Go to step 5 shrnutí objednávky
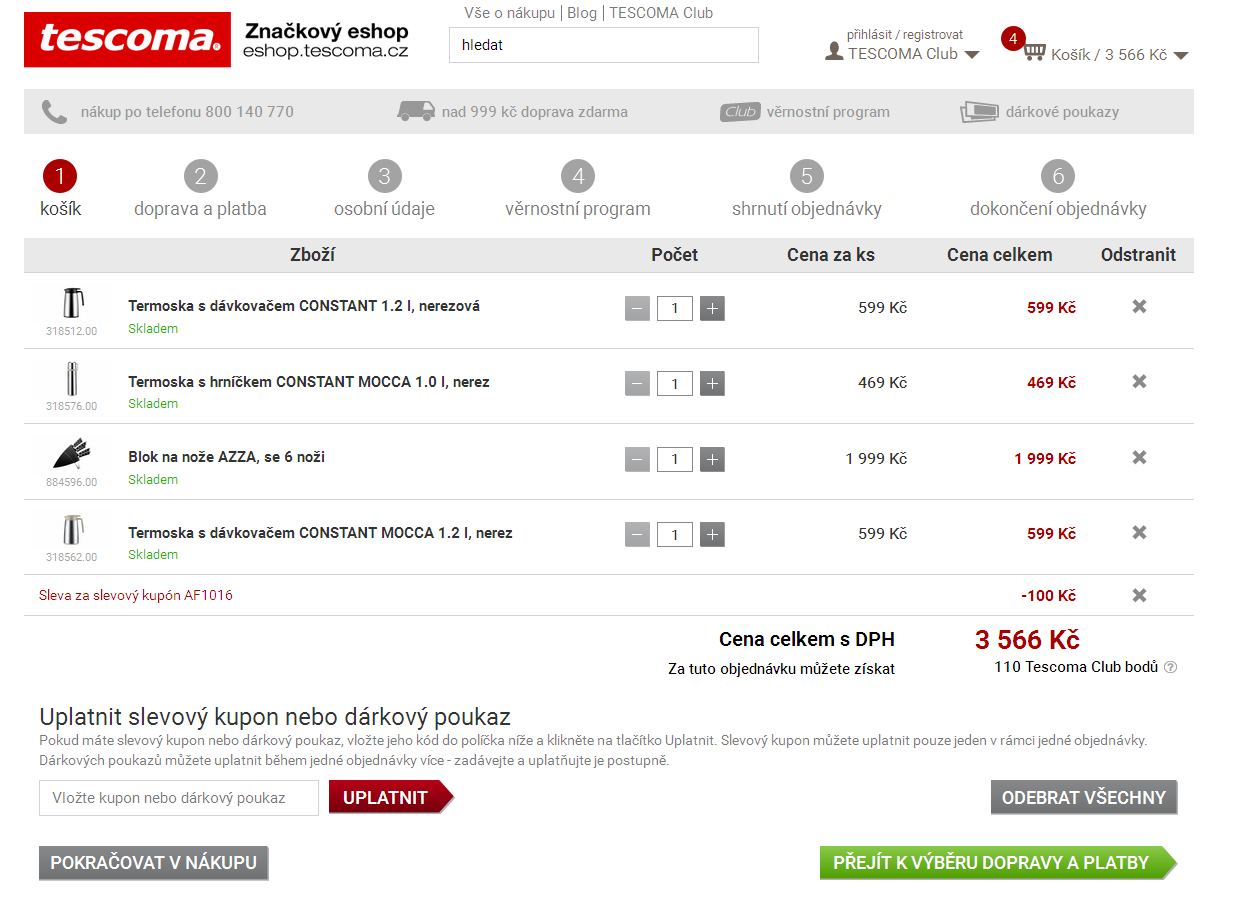This screenshot has width=1237, height=899. [807, 189]
